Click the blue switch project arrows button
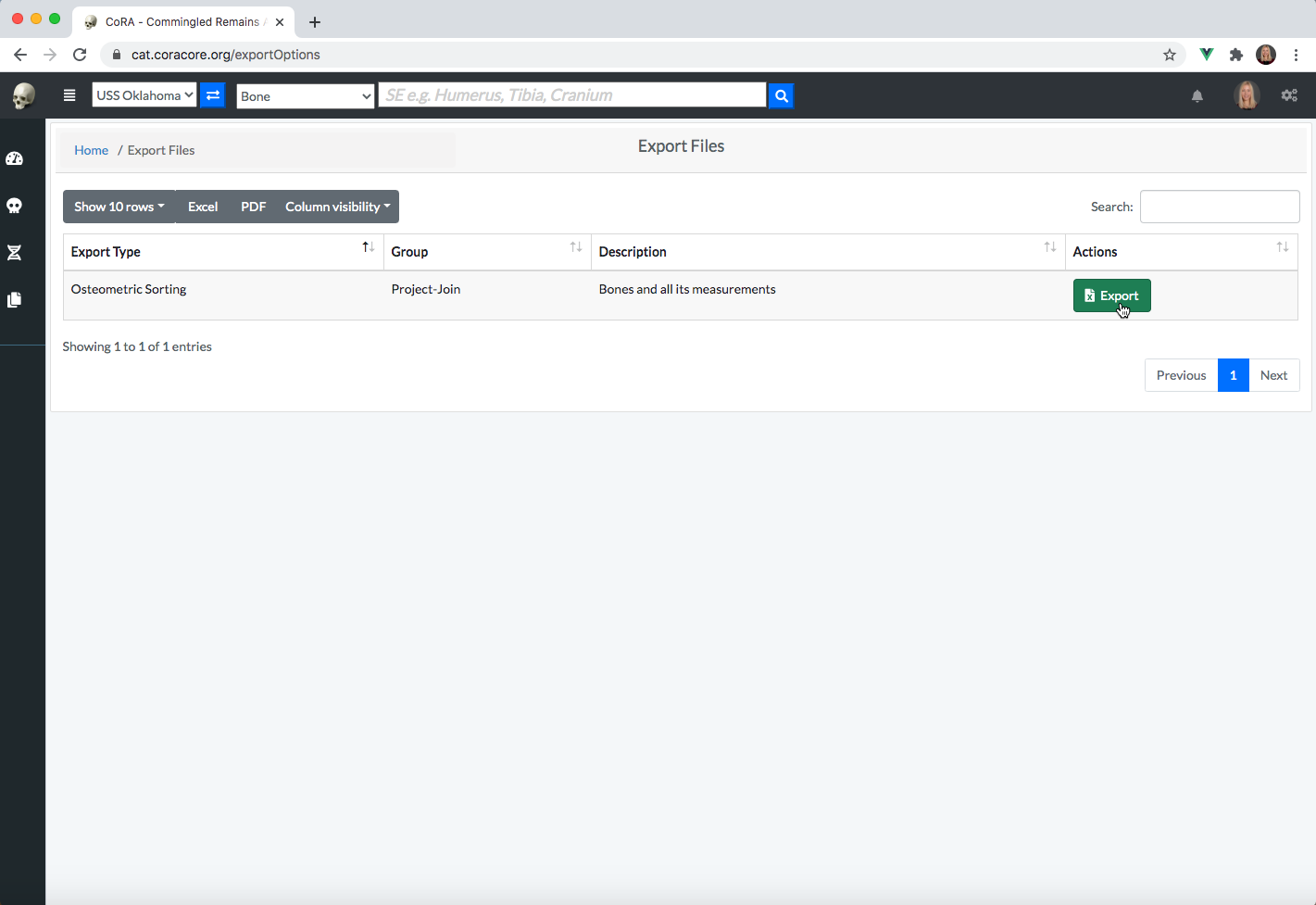The width and height of the screenshot is (1316, 905). click(x=213, y=94)
